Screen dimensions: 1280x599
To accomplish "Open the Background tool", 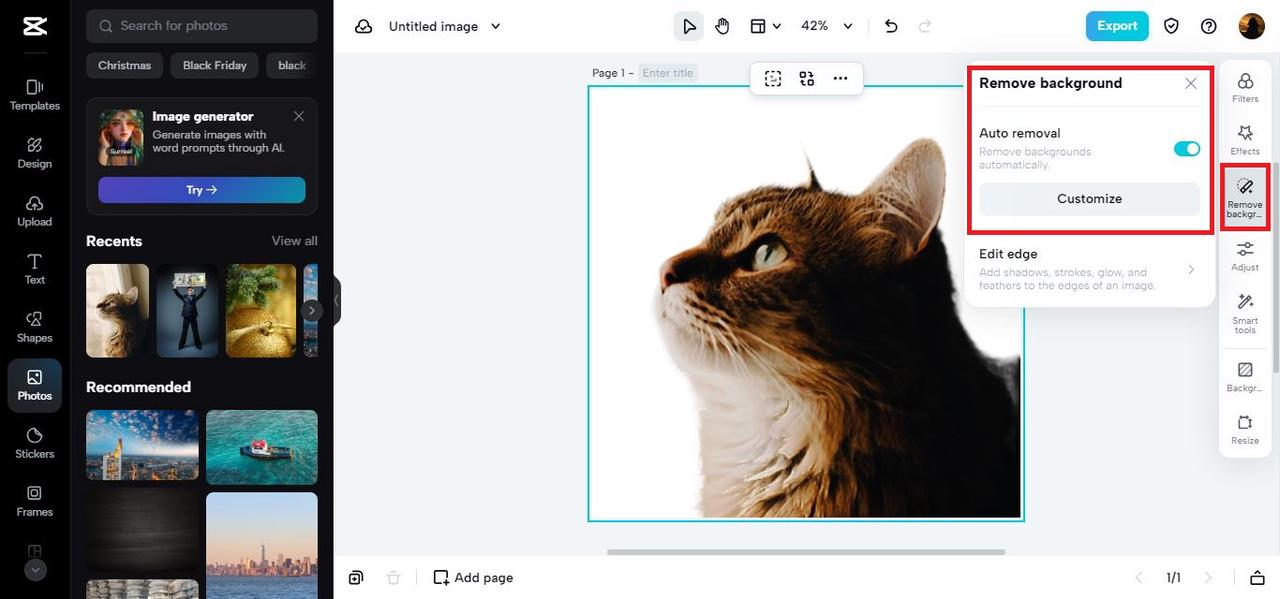I will click(1245, 377).
